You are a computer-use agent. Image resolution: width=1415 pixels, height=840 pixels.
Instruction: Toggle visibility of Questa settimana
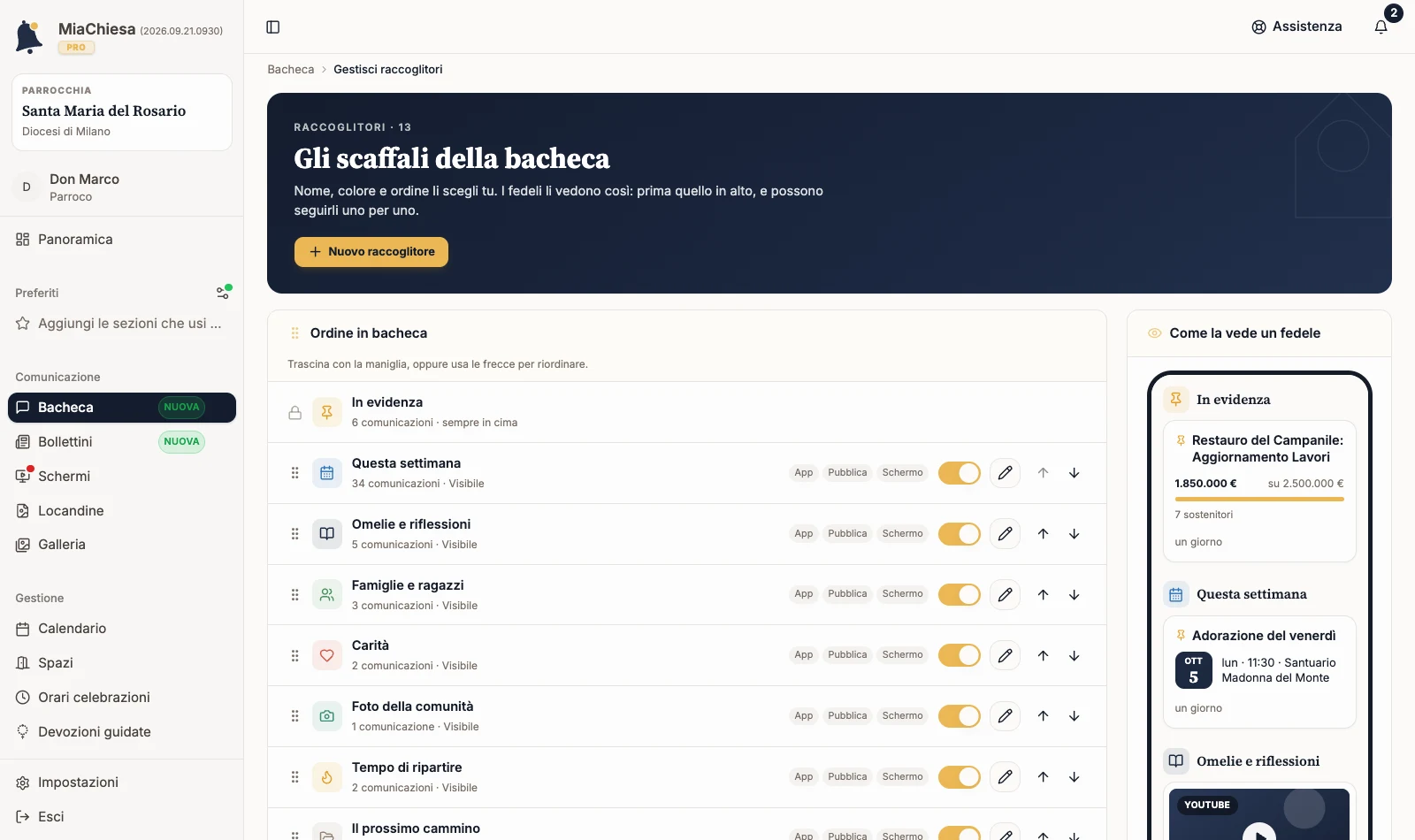coord(960,473)
